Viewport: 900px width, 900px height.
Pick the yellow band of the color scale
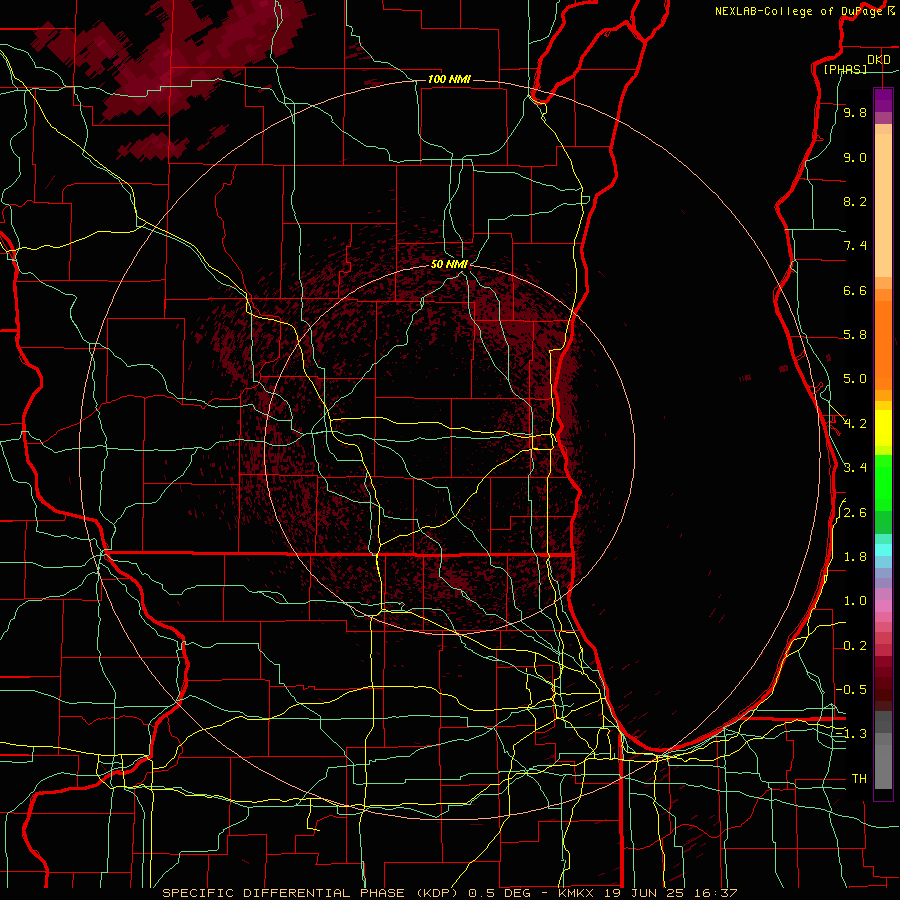click(x=883, y=428)
